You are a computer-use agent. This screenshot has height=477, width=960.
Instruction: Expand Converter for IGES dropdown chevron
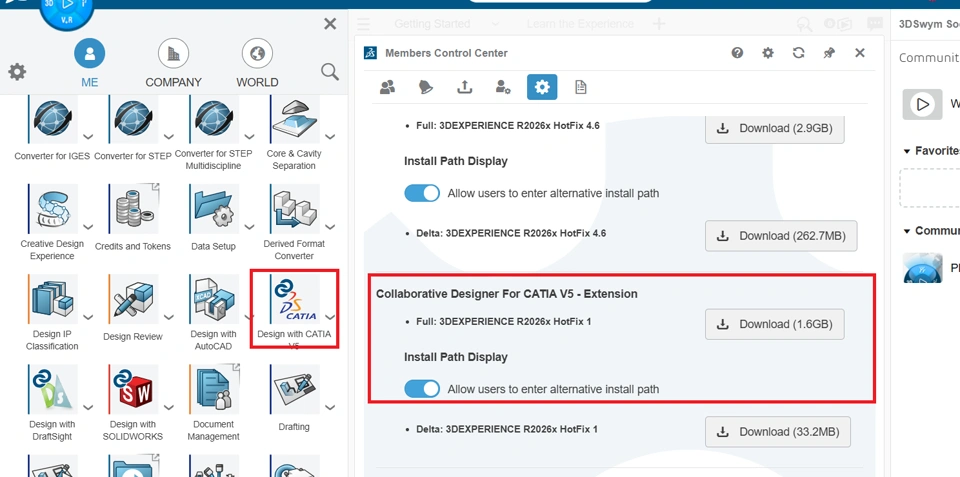88,137
